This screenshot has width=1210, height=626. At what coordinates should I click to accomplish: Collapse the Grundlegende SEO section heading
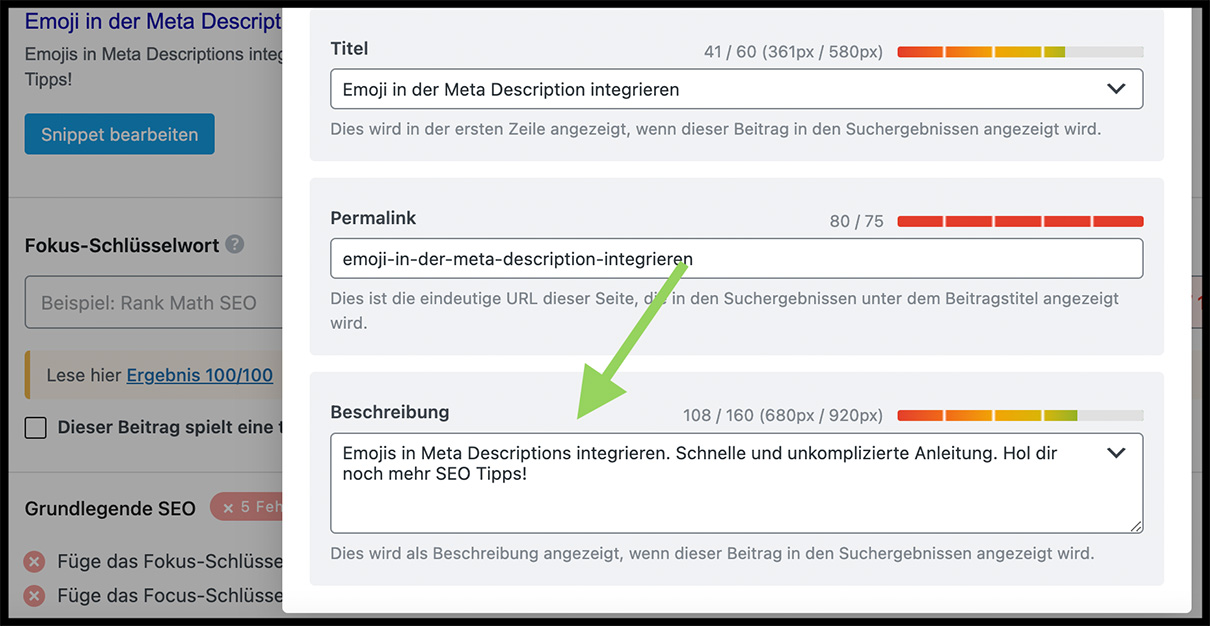click(x=110, y=508)
